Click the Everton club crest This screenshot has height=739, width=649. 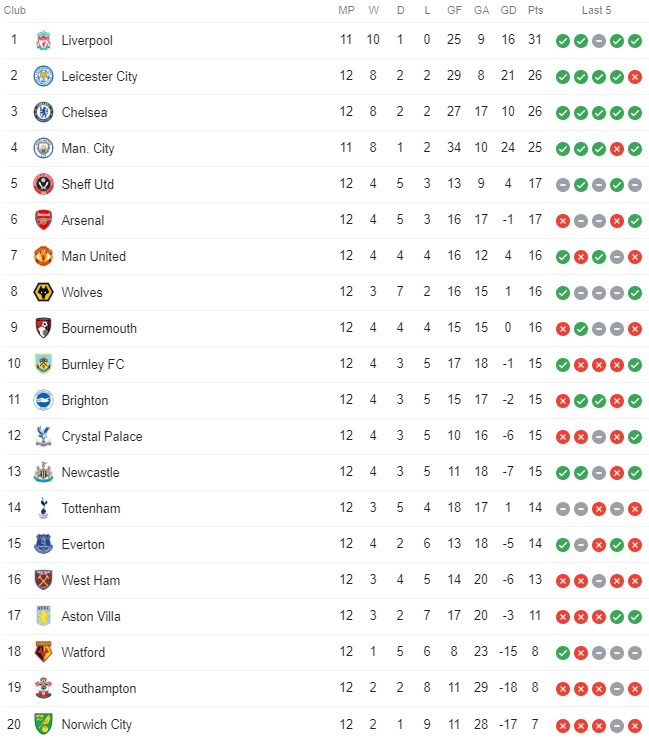click(43, 544)
